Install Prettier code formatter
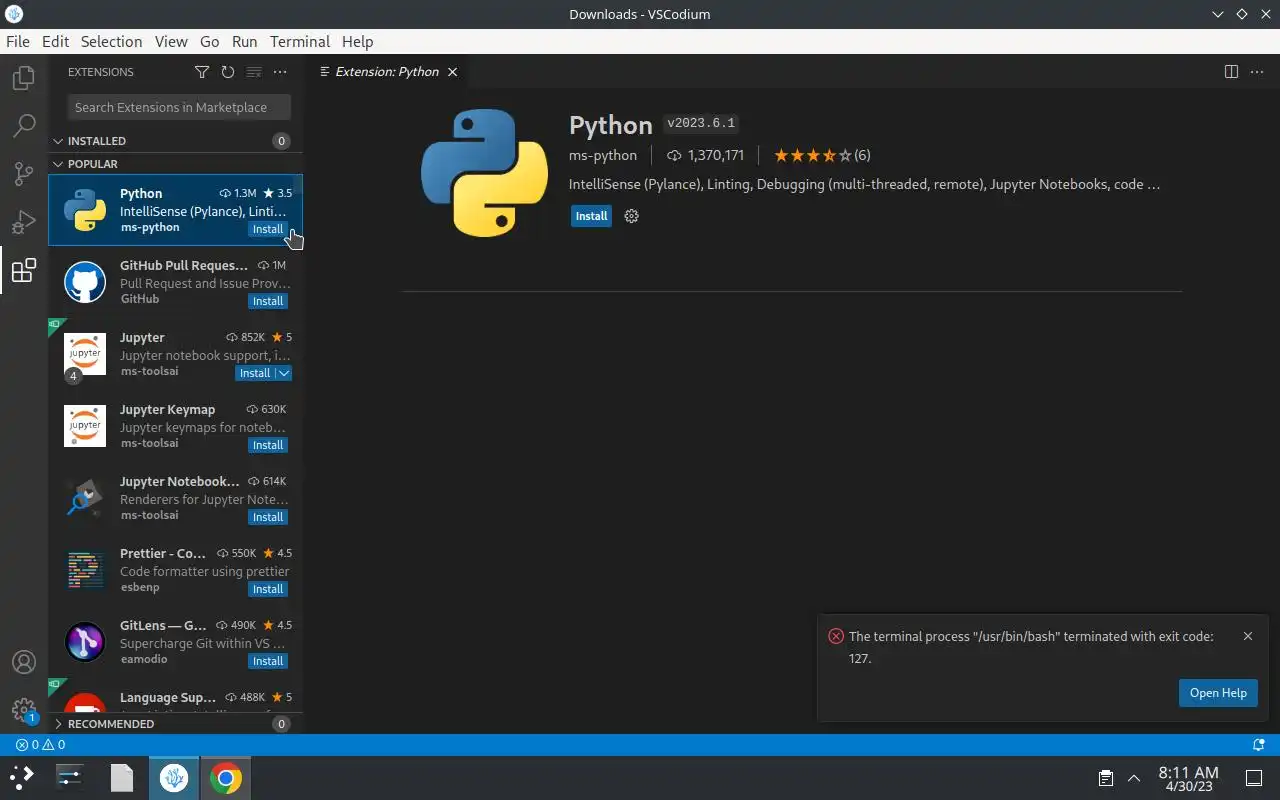The height and width of the screenshot is (800, 1280). click(x=267, y=589)
